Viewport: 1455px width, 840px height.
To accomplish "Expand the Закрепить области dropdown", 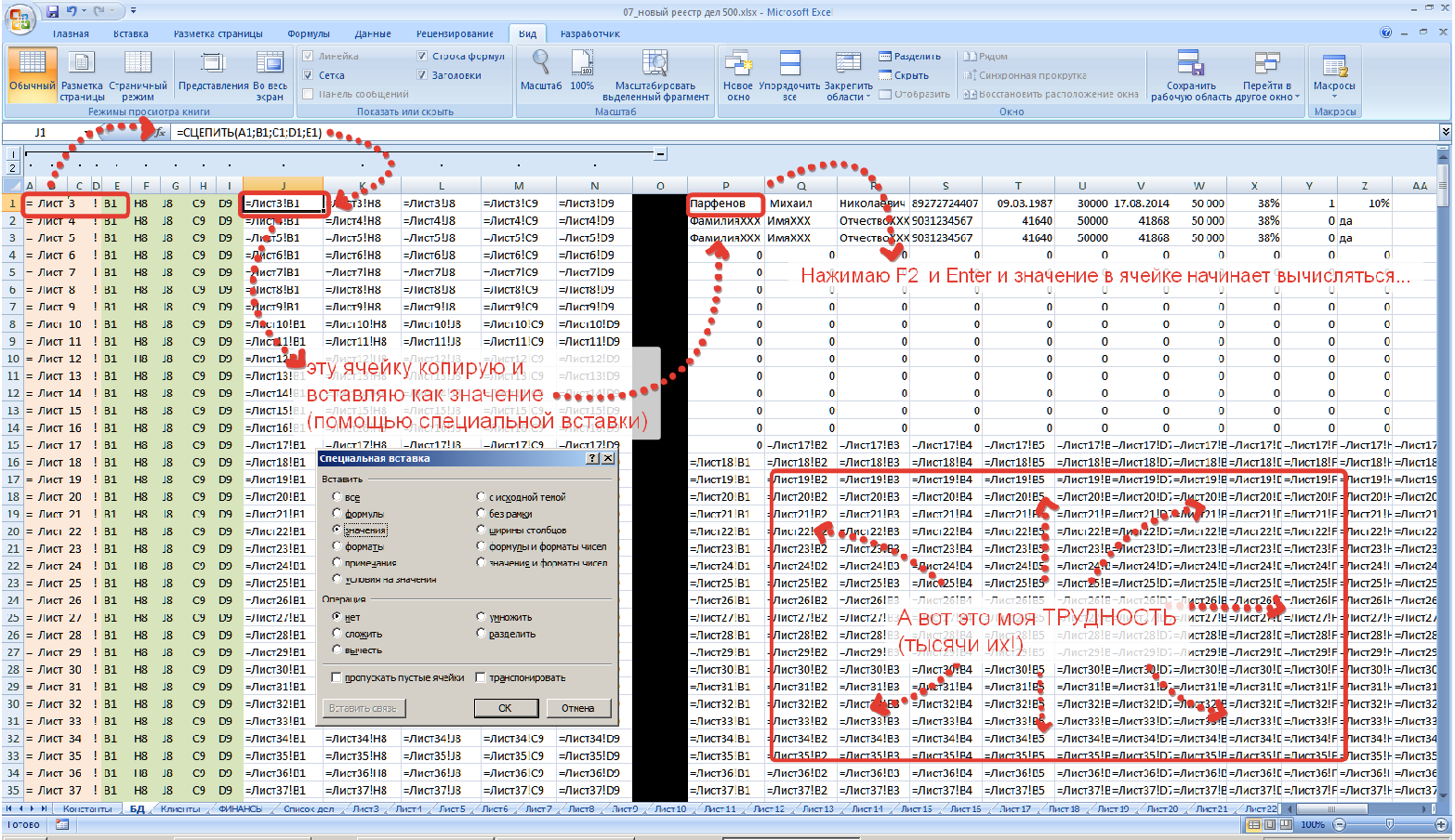I will pos(849,74).
